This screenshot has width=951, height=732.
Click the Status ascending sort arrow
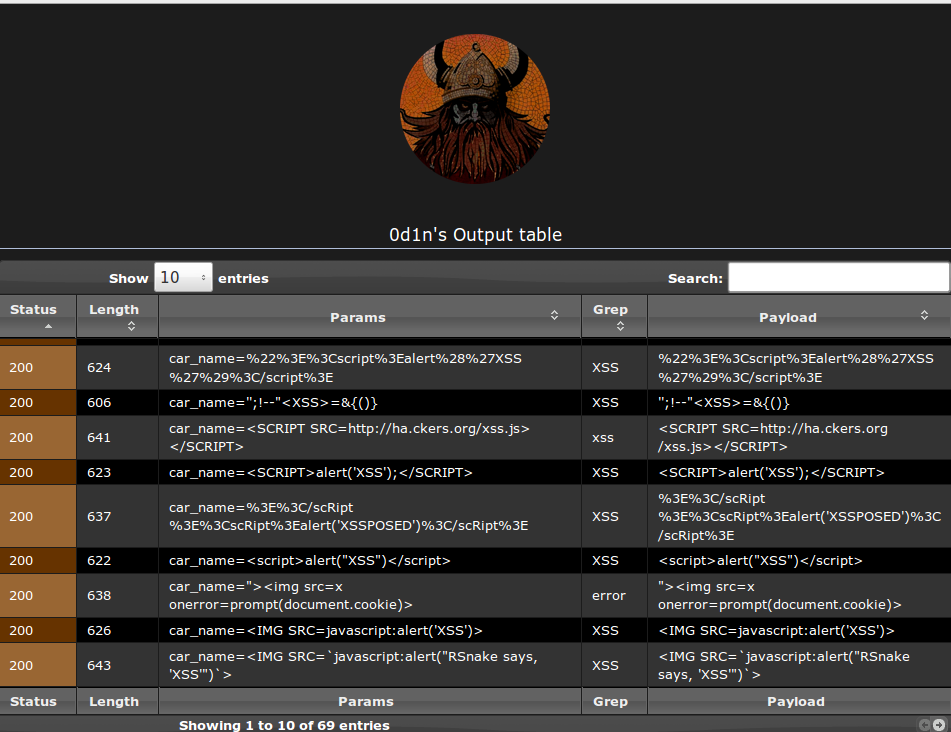(x=49, y=326)
